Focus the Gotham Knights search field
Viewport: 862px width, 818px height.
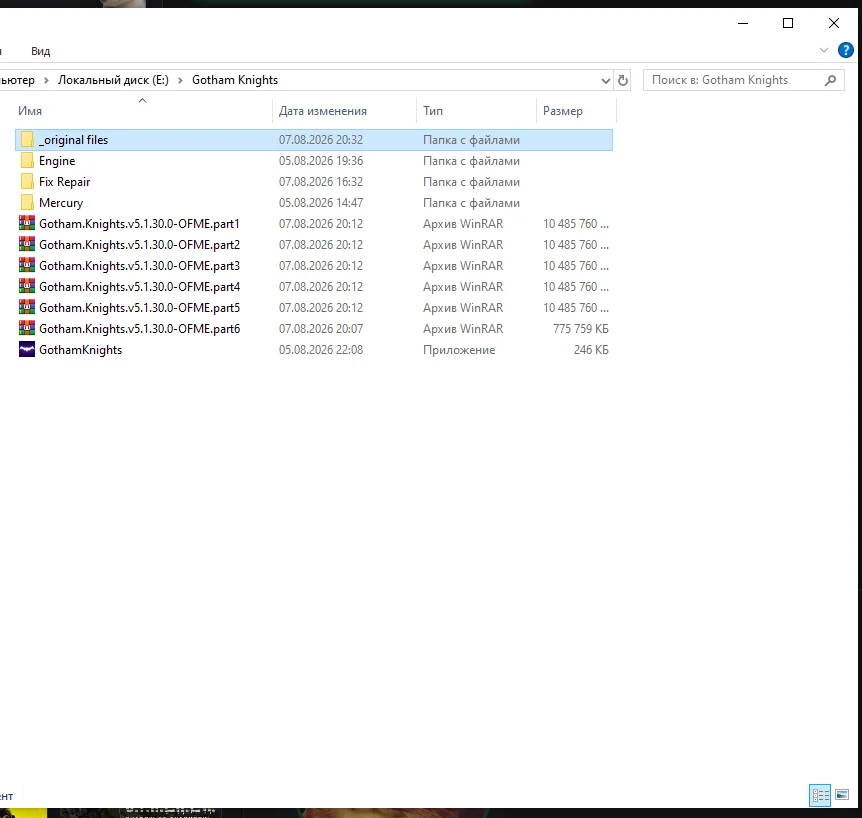click(743, 80)
